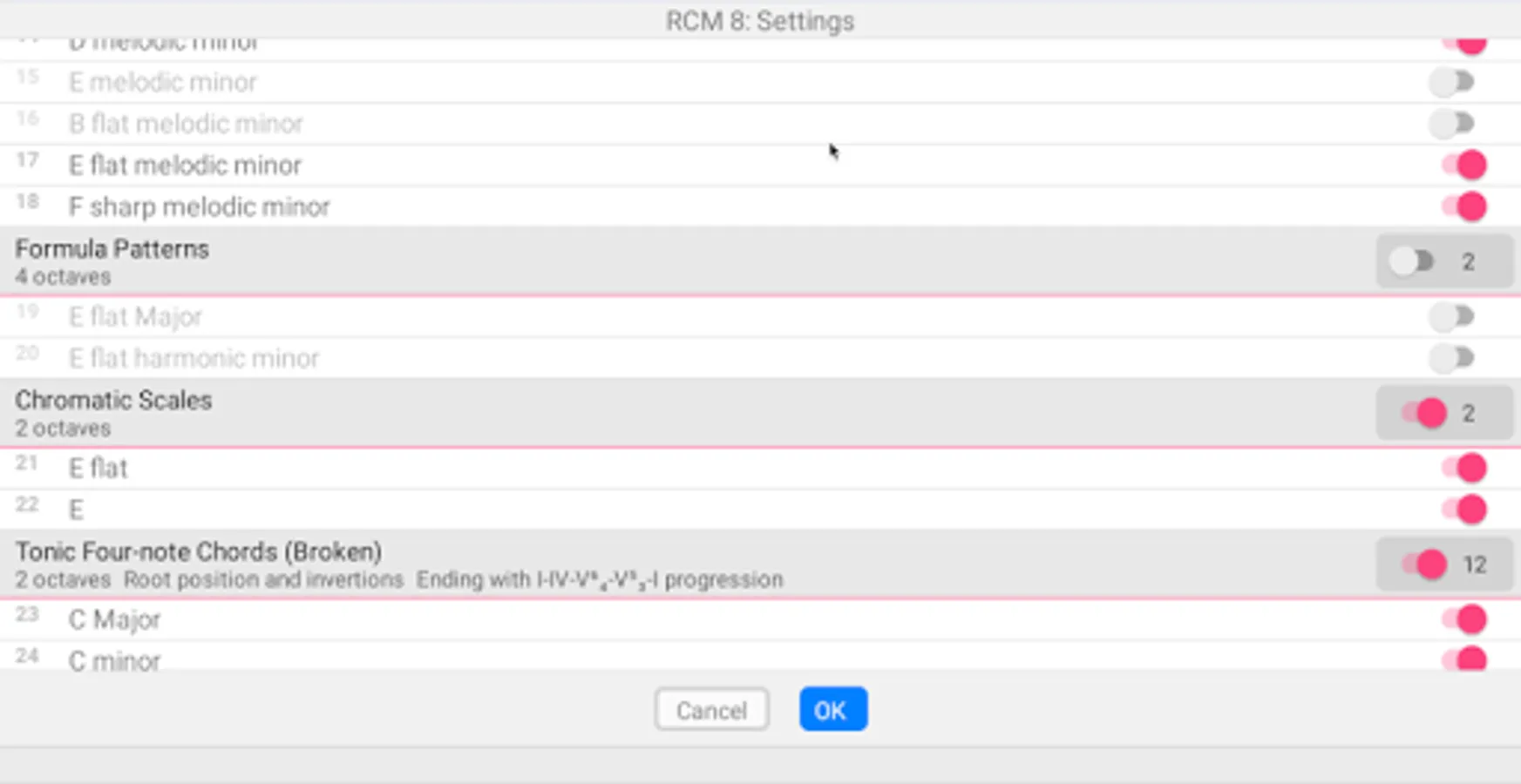This screenshot has width=1521, height=784.
Task: Disable Chromatic Scales section toggle
Action: (x=1424, y=413)
